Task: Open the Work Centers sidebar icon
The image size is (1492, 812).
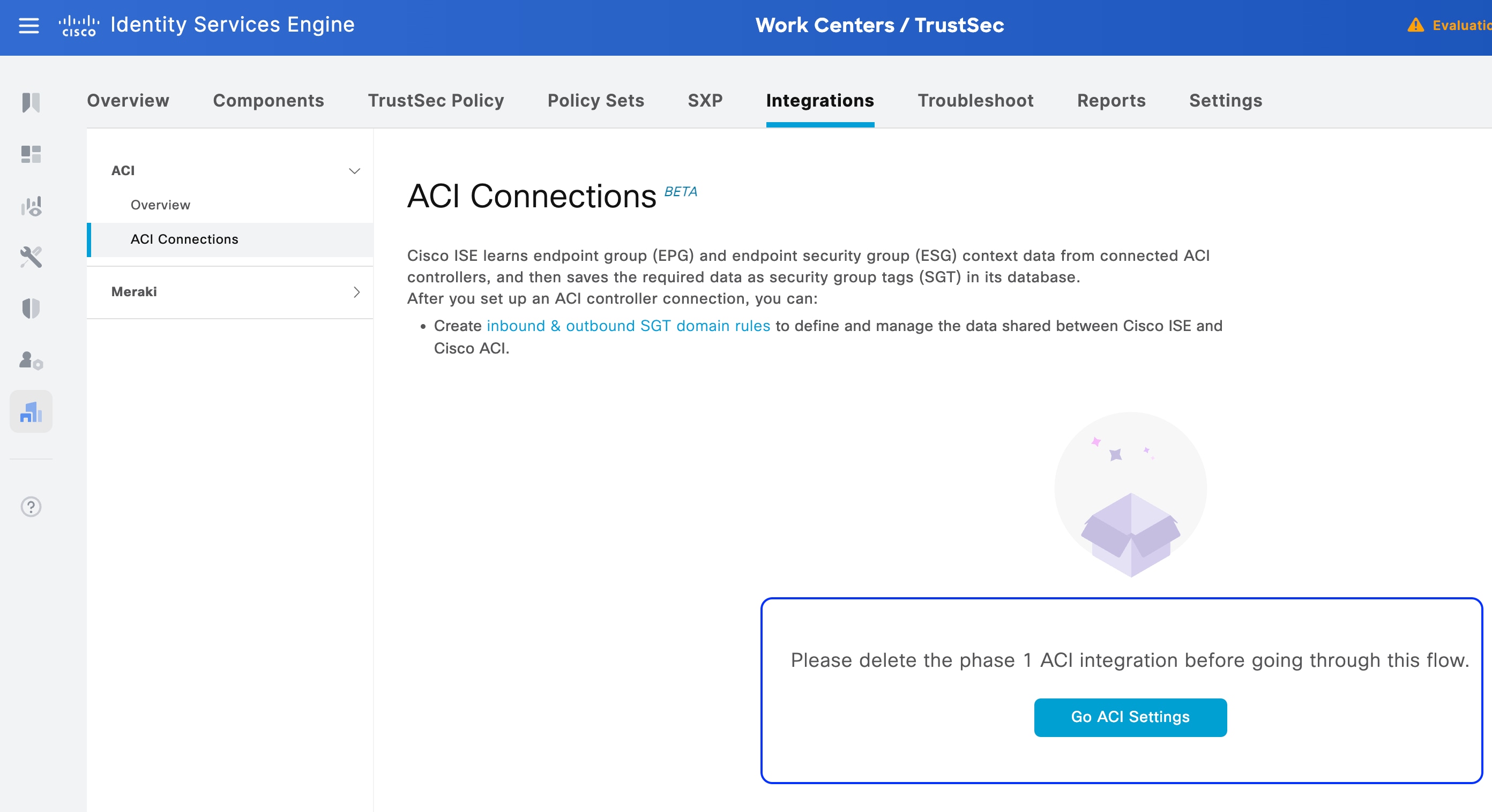Action: (x=31, y=411)
